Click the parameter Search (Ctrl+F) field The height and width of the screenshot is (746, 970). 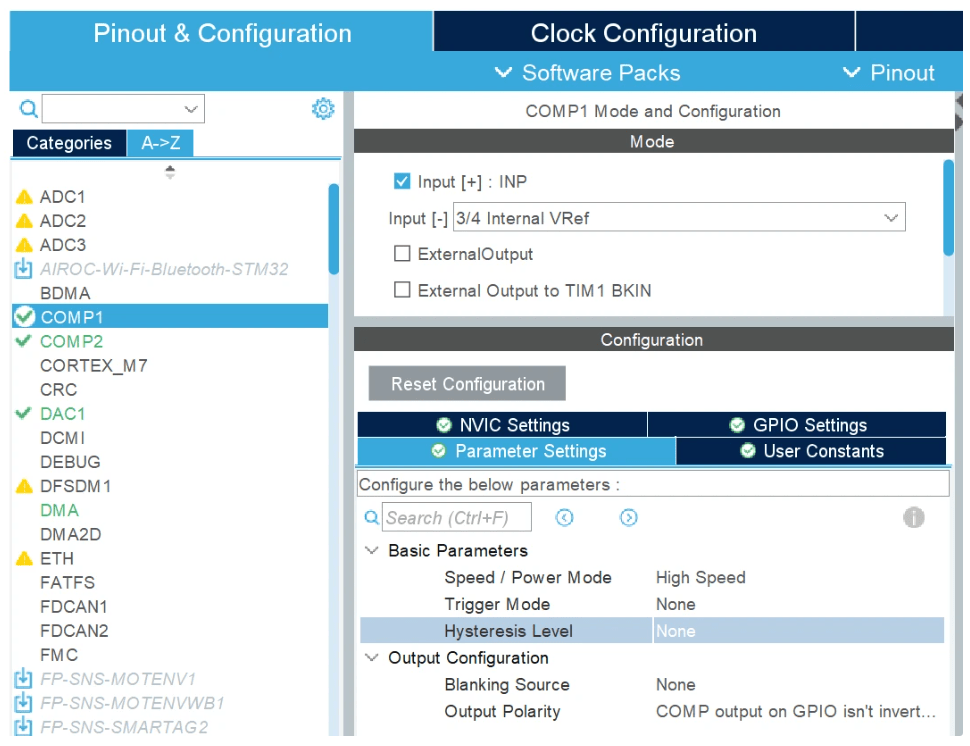[x=457, y=517]
